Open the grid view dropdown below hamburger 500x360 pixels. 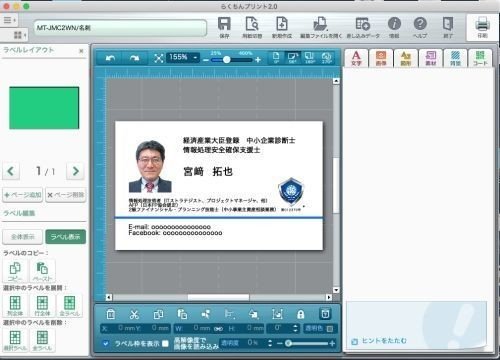pyautogui.click(x=20, y=35)
